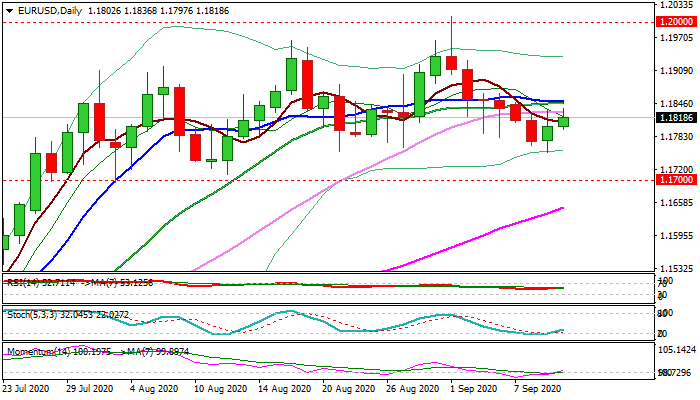
Task: Click the EURUSD,Daily chart title
Action: pos(50,10)
